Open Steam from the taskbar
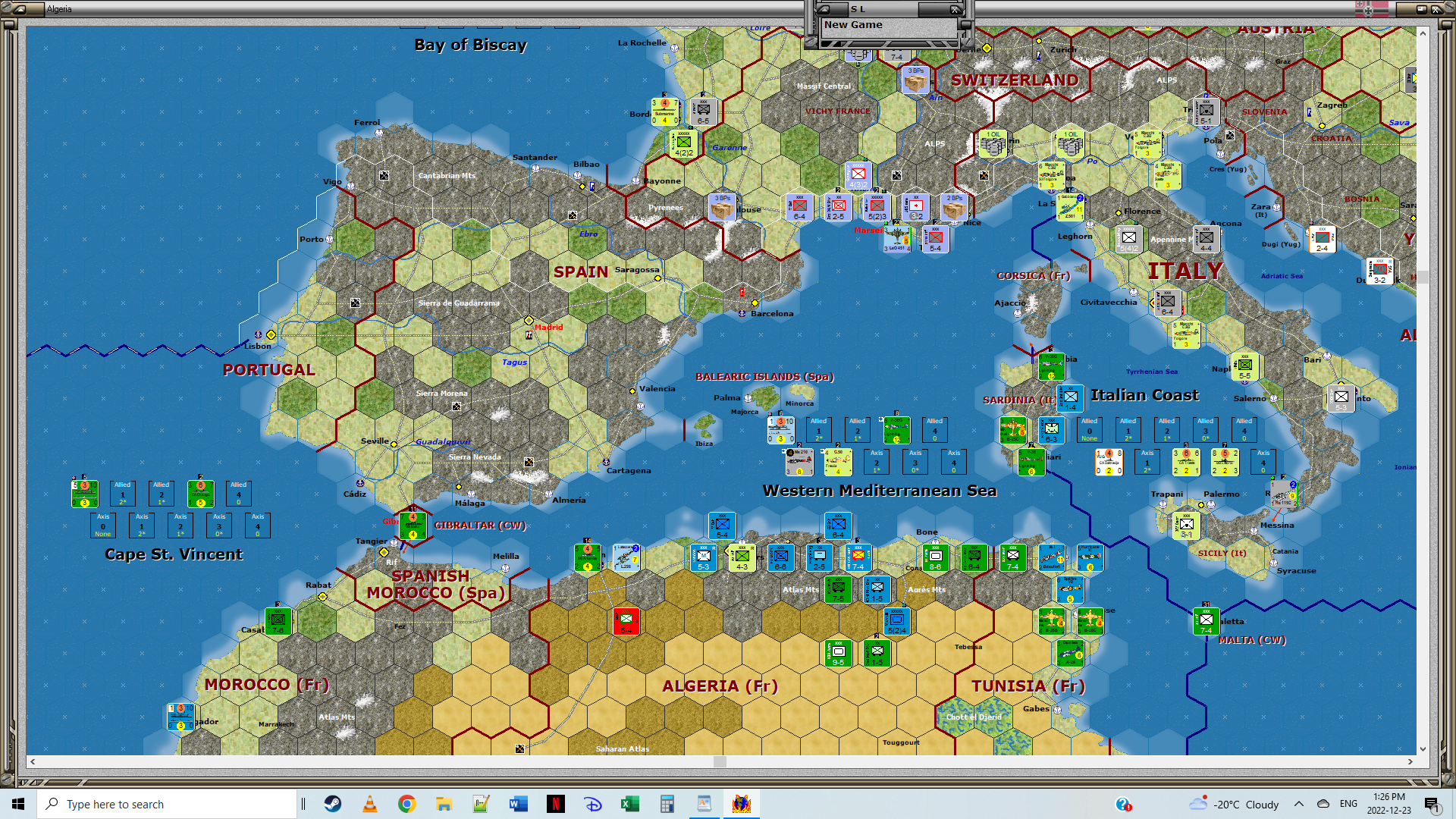This screenshot has height=819, width=1456. (x=332, y=804)
